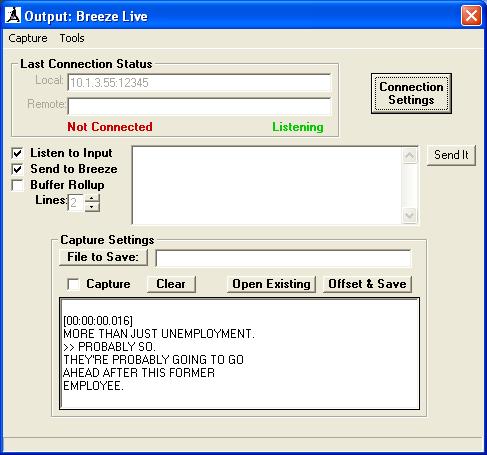Click the line THEY'RE PROBABLY GOING TO GO
The width and height of the screenshot is (487, 455).
(153, 360)
